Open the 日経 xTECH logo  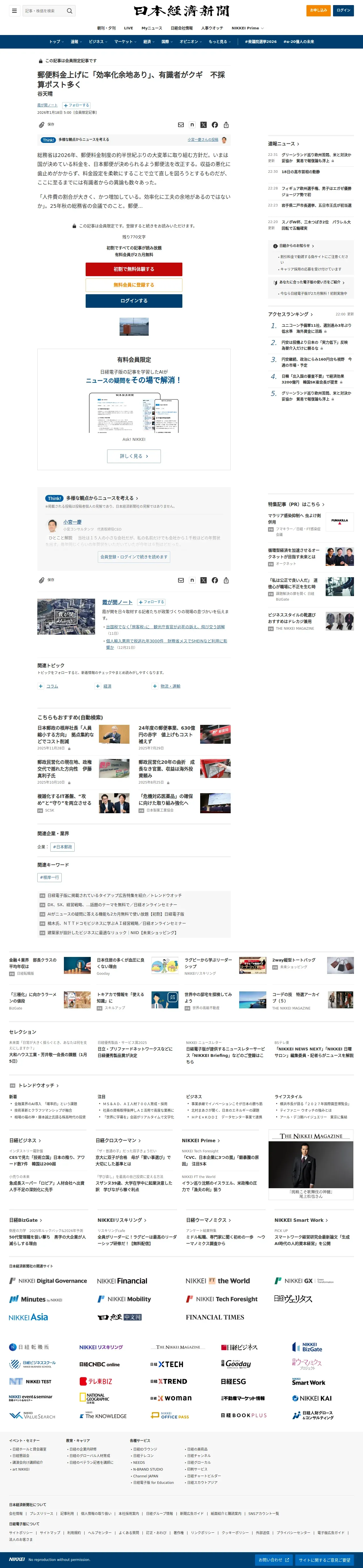167,1364
